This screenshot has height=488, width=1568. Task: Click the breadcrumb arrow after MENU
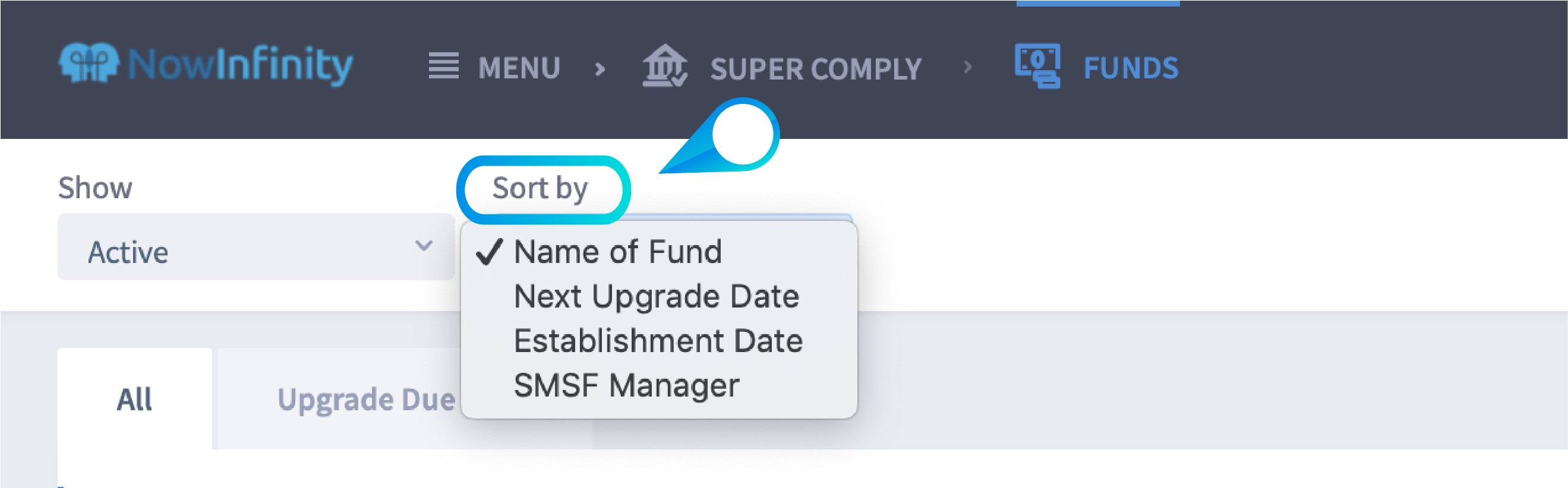600,69
